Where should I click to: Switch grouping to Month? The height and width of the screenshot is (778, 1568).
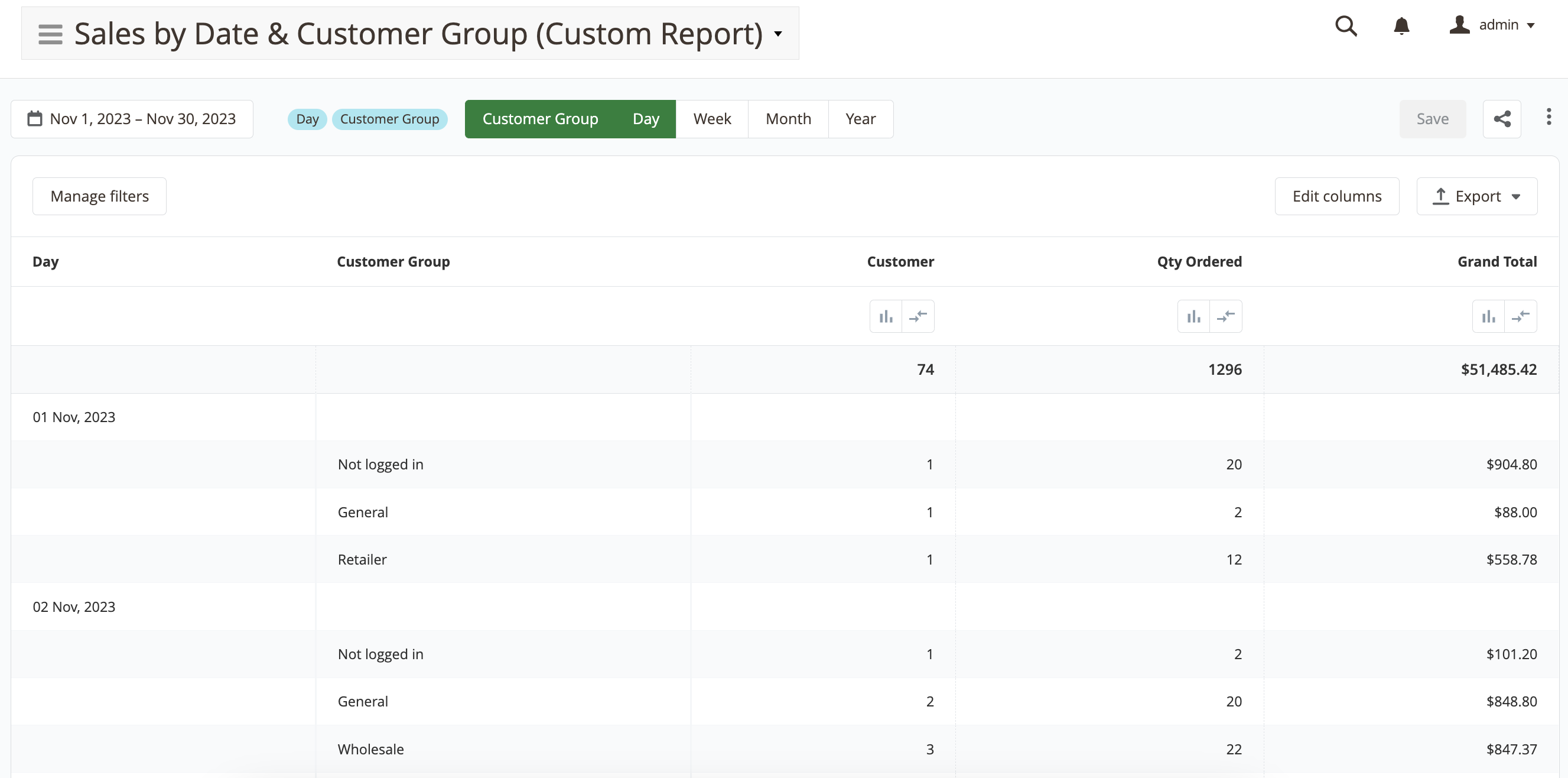788,119
